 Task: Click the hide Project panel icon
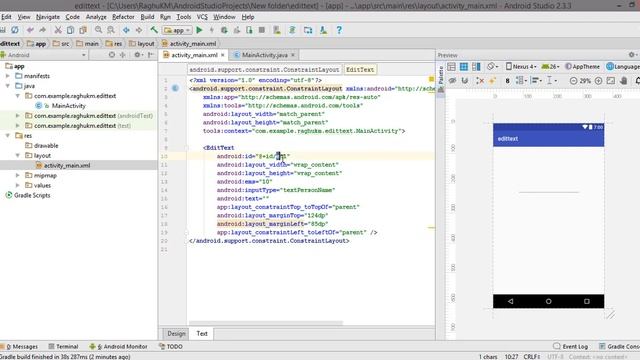pyautogui.click(x=151, y=55)
